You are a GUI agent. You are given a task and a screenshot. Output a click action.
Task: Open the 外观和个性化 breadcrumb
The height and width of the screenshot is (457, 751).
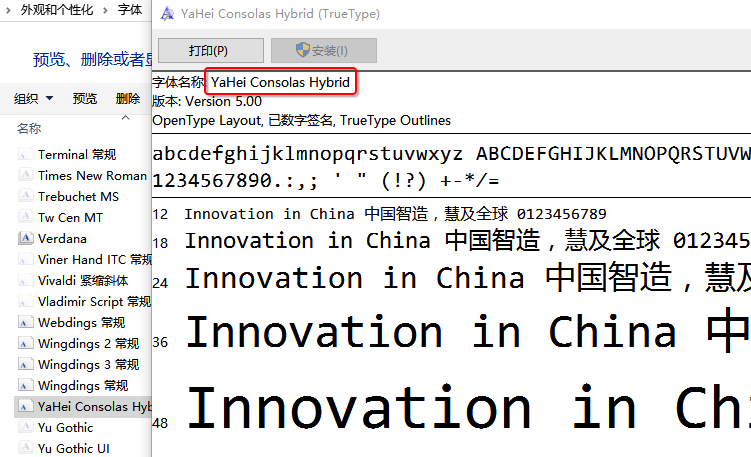coord(57,10)
